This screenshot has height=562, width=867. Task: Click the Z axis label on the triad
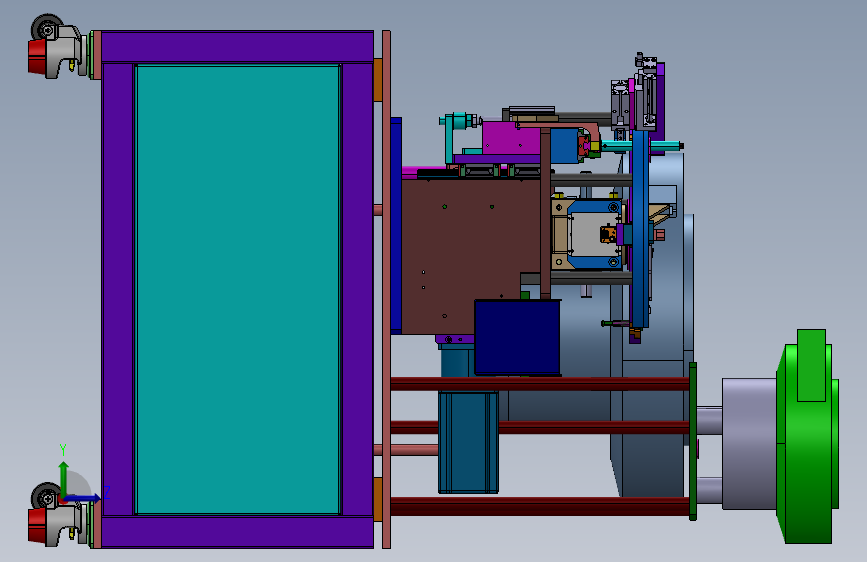107,492
